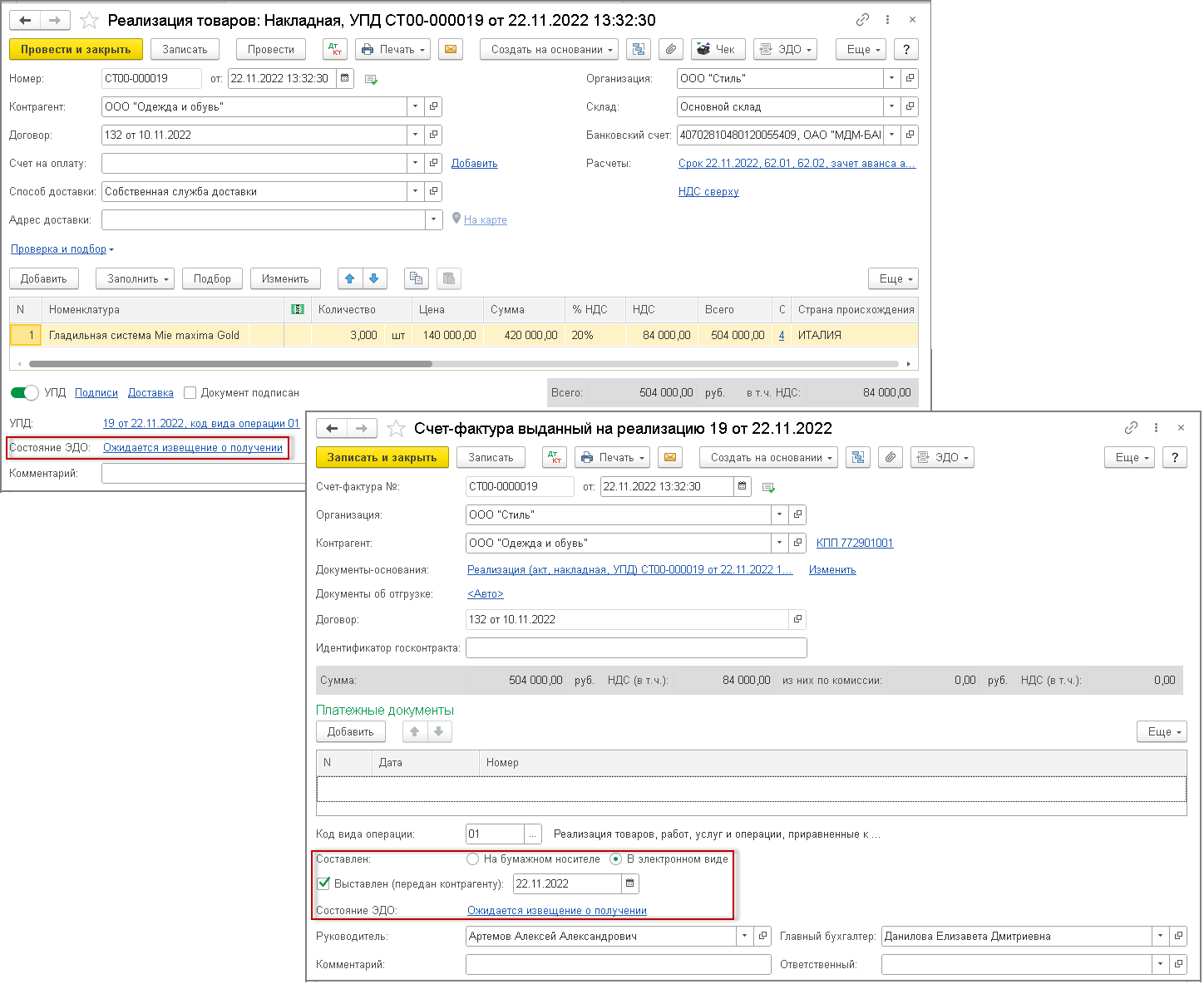This screenshot has height=984, width=1204.
Task: Add Реализация товаров document to favorites with star
Action: [89, 20]
